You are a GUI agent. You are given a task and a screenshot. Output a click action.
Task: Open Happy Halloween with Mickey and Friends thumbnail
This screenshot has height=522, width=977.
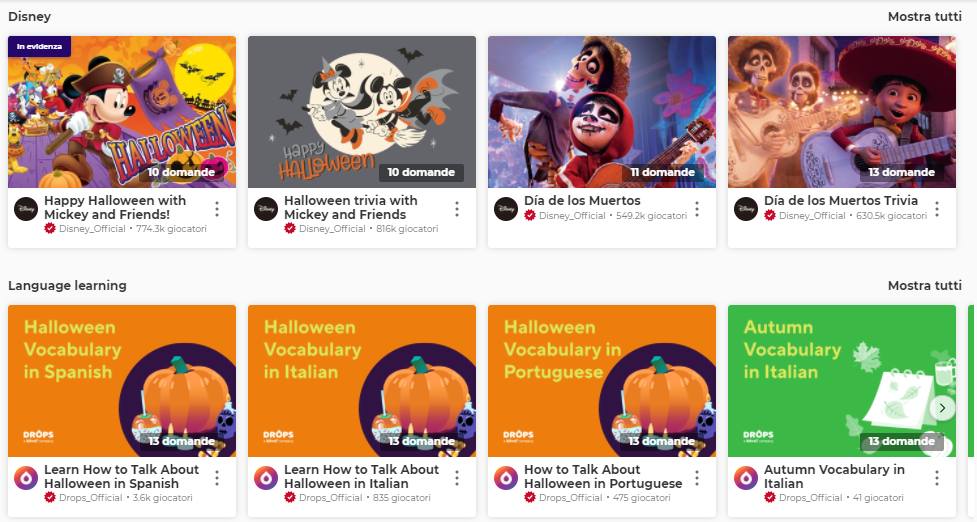122,112
